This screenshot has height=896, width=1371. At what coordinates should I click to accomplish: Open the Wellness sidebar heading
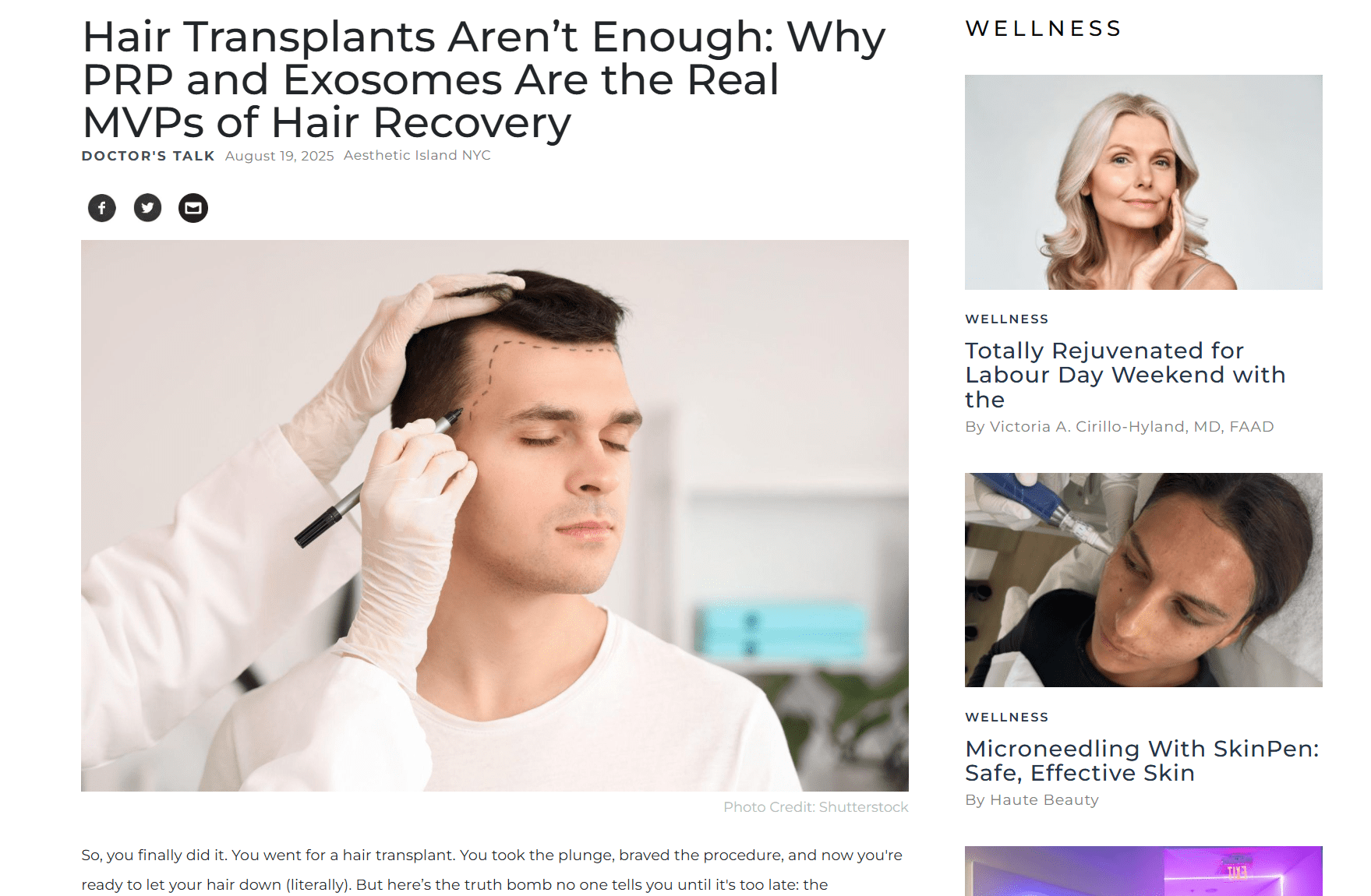pyautogui.click(x=1043, y=29)
